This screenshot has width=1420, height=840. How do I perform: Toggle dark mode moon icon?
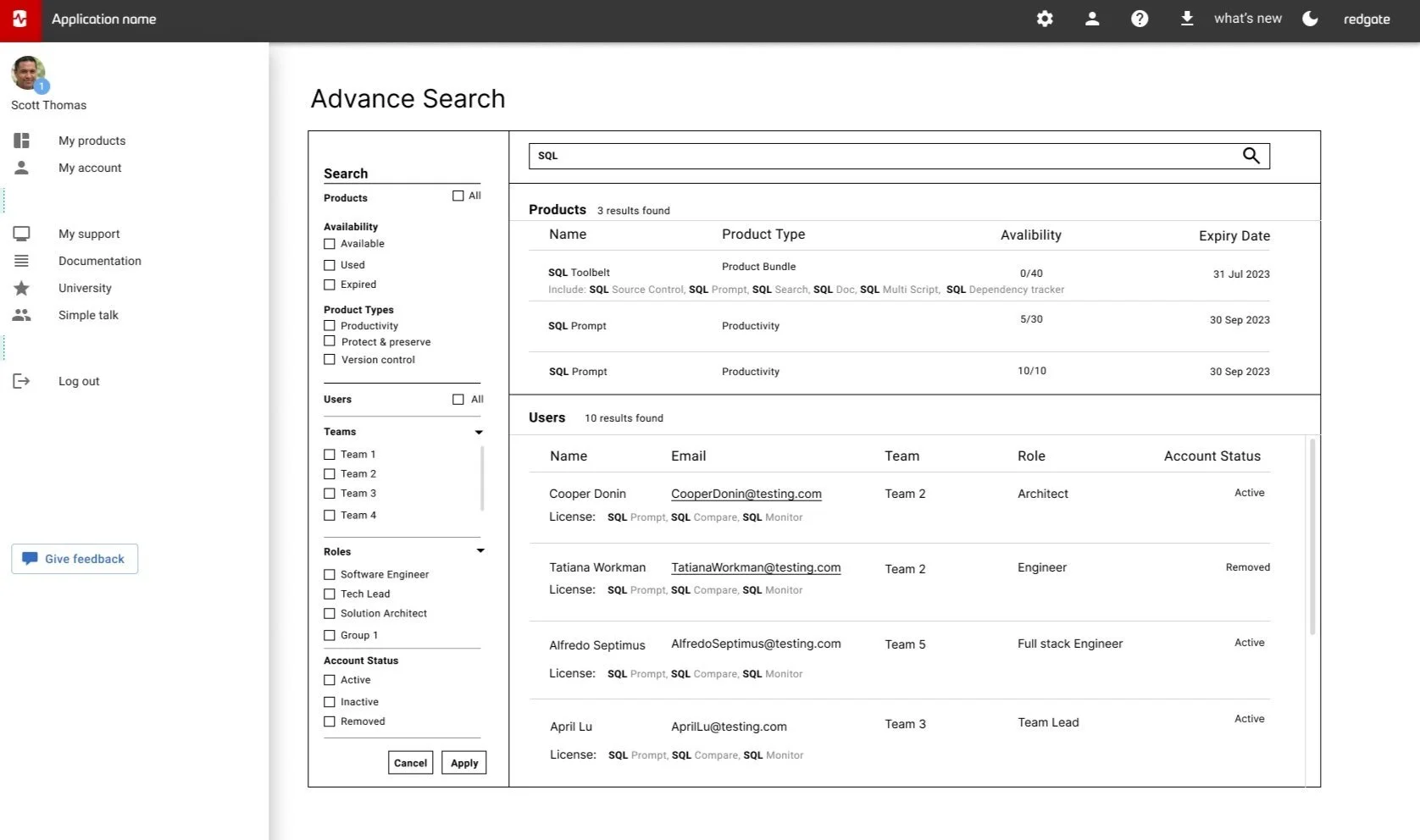click(1310, 19)
